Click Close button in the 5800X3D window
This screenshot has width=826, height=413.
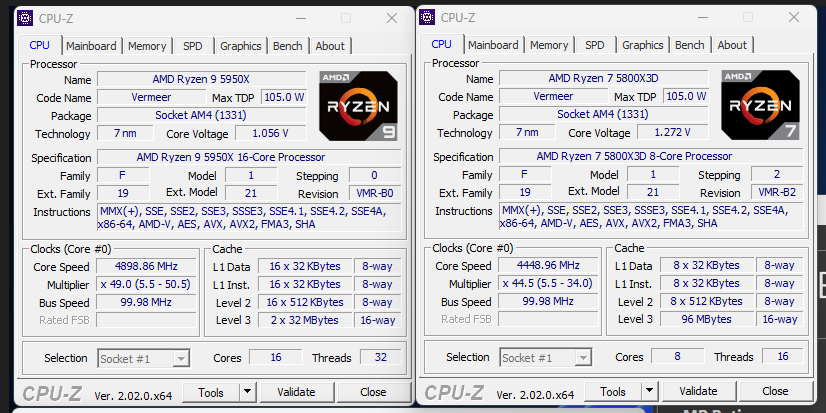pos(775,391)
